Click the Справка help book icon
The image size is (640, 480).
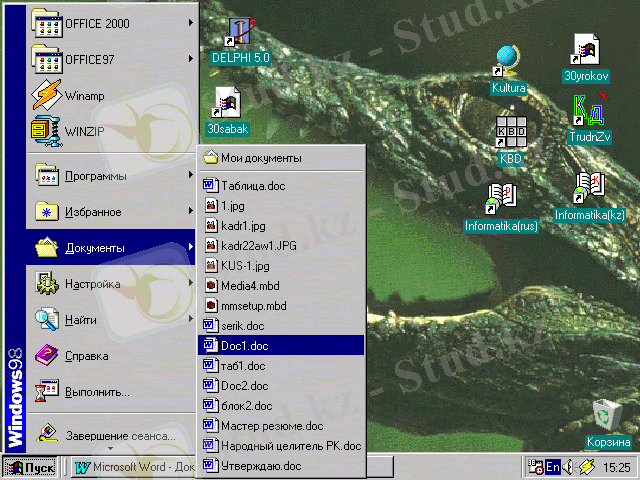(x=46, y=356)
